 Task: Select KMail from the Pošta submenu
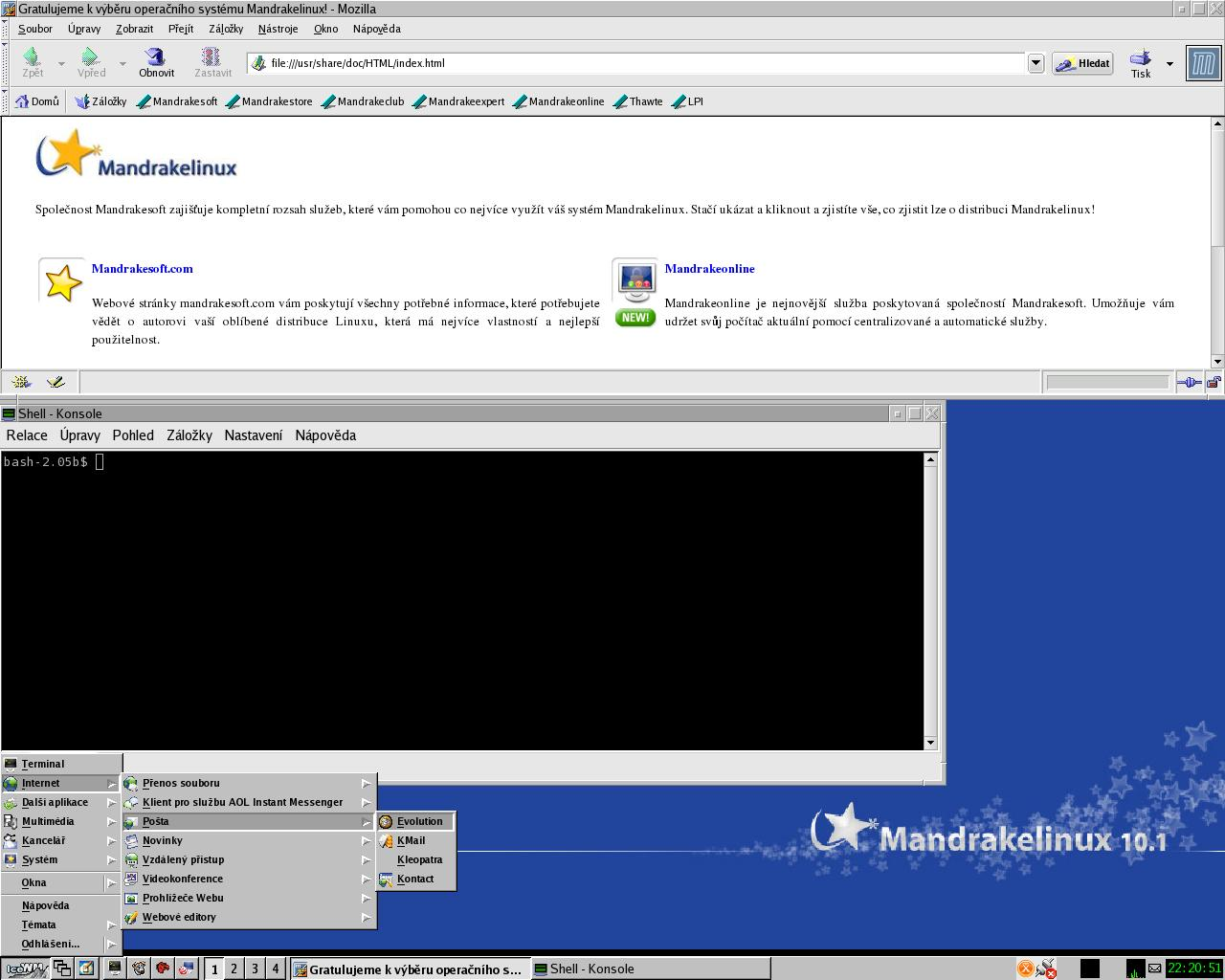(416, 840)
